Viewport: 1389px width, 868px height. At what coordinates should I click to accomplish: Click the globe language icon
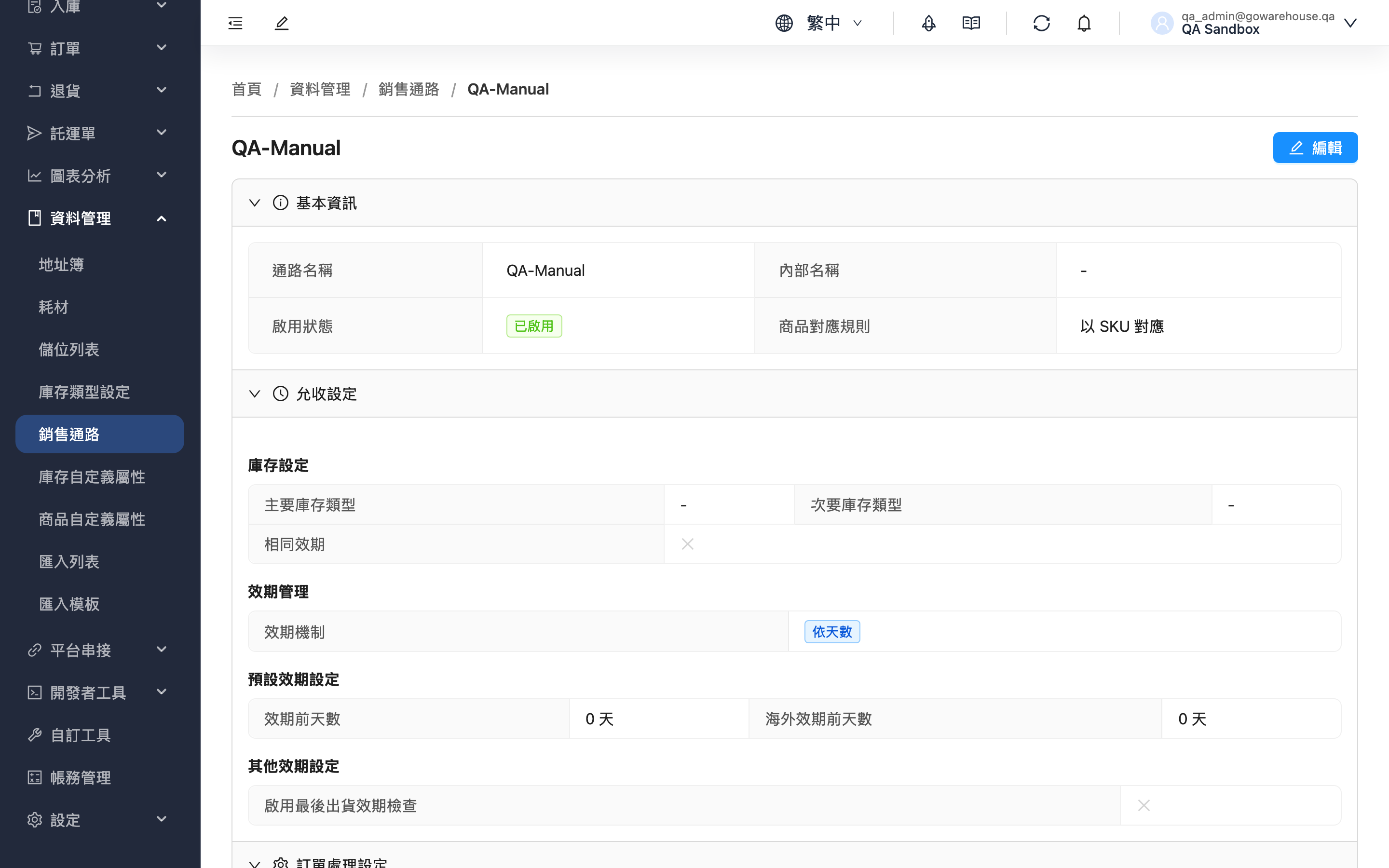point(784,23)
